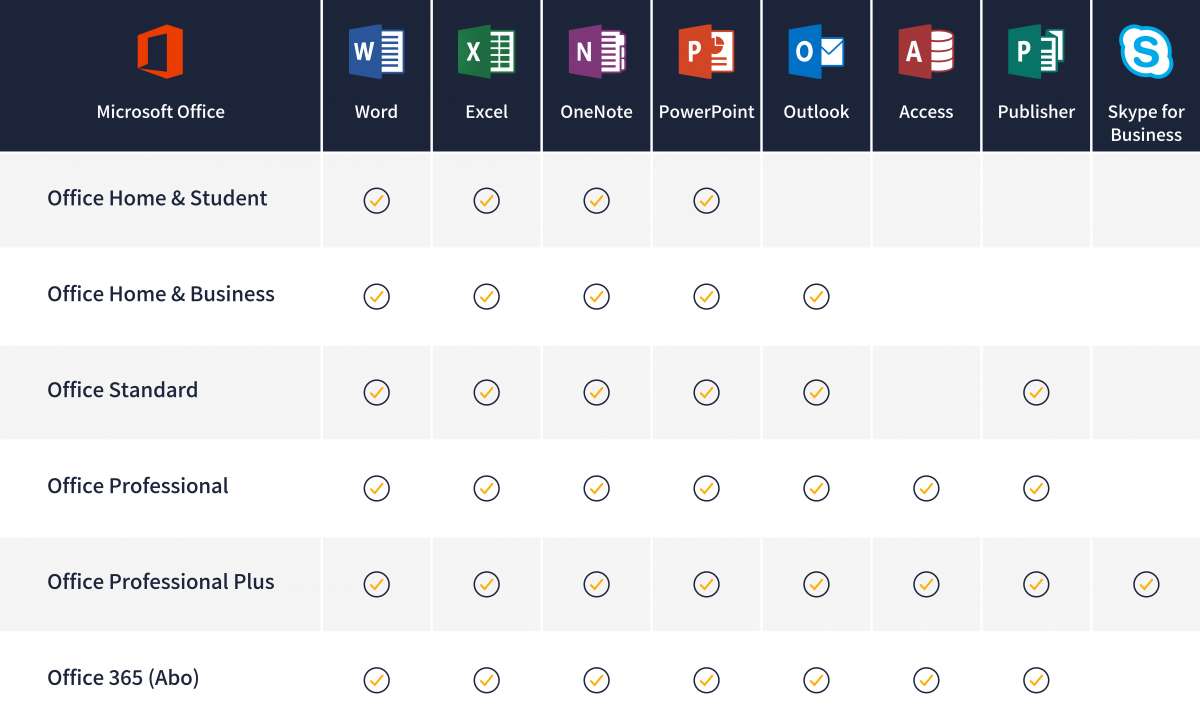
Task: Click the Office Standard row label
Action: tap(122, 390)
